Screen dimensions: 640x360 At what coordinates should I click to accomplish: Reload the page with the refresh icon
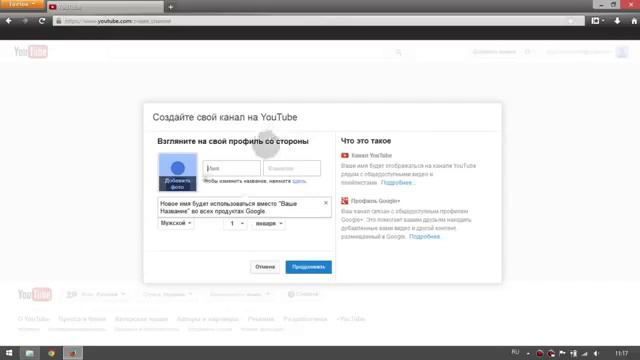[x=42, y=20]
